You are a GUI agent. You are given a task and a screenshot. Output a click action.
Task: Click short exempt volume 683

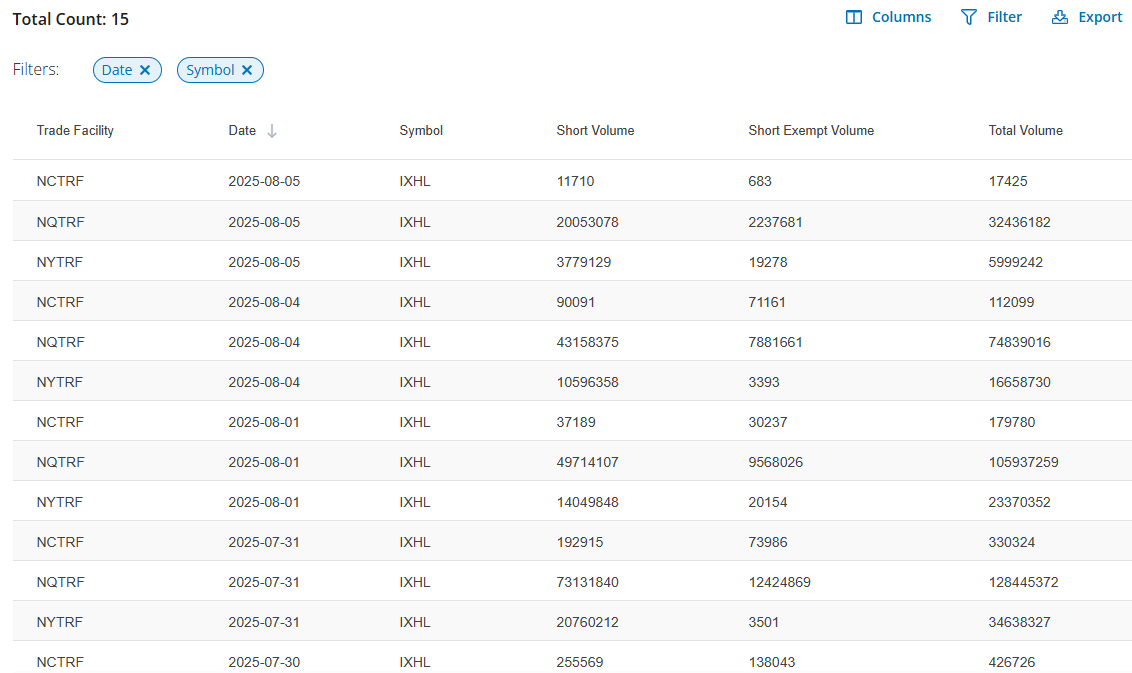[x=759, y=181]
